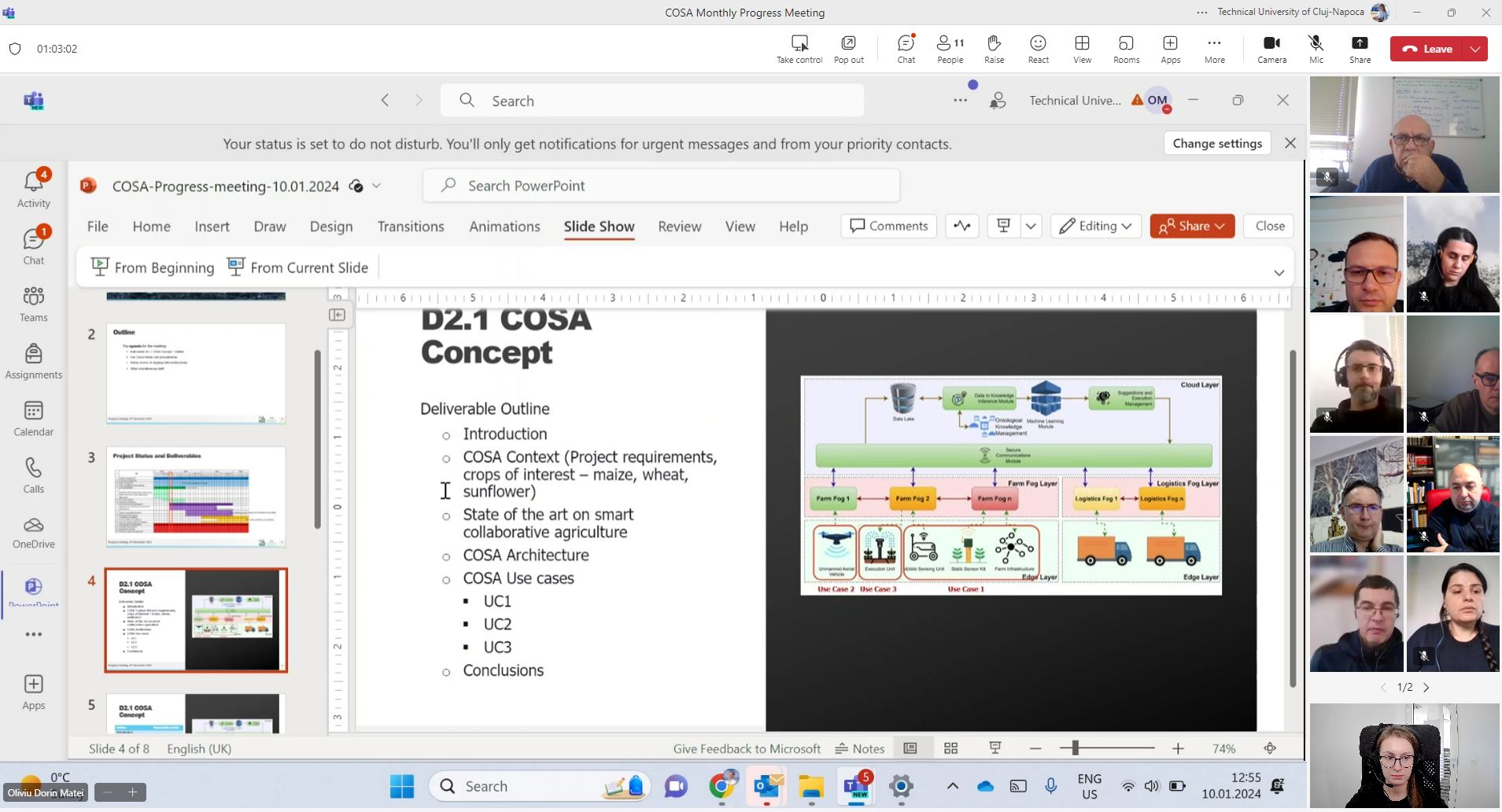Open the Leave options arrow
Image resolution: width=1502 pixels, height=812 pixels.
click(1475, 49)
